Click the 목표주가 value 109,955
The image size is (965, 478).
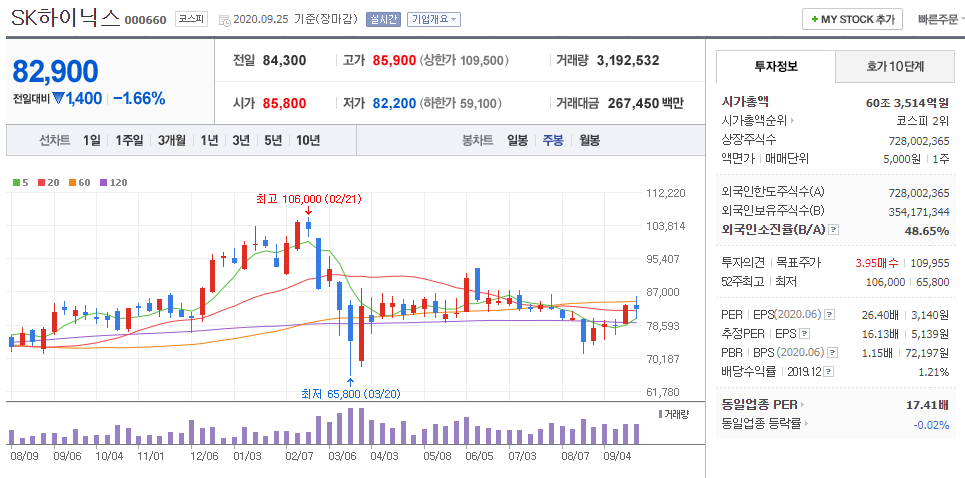click(929, 263)
